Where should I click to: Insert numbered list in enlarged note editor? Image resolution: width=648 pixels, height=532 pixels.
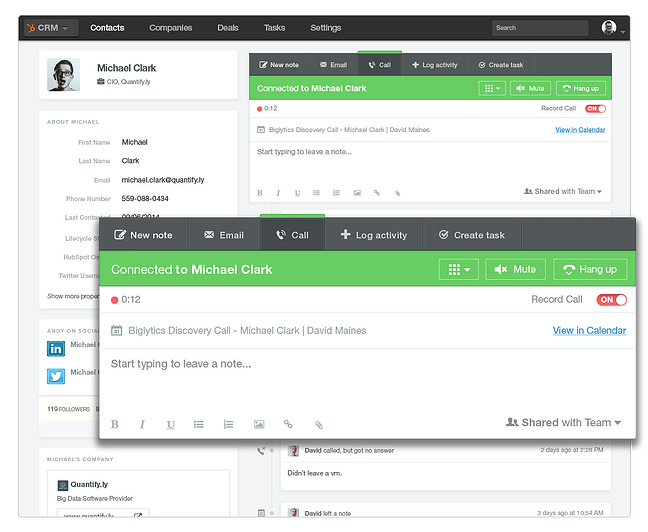click(228, 424)
